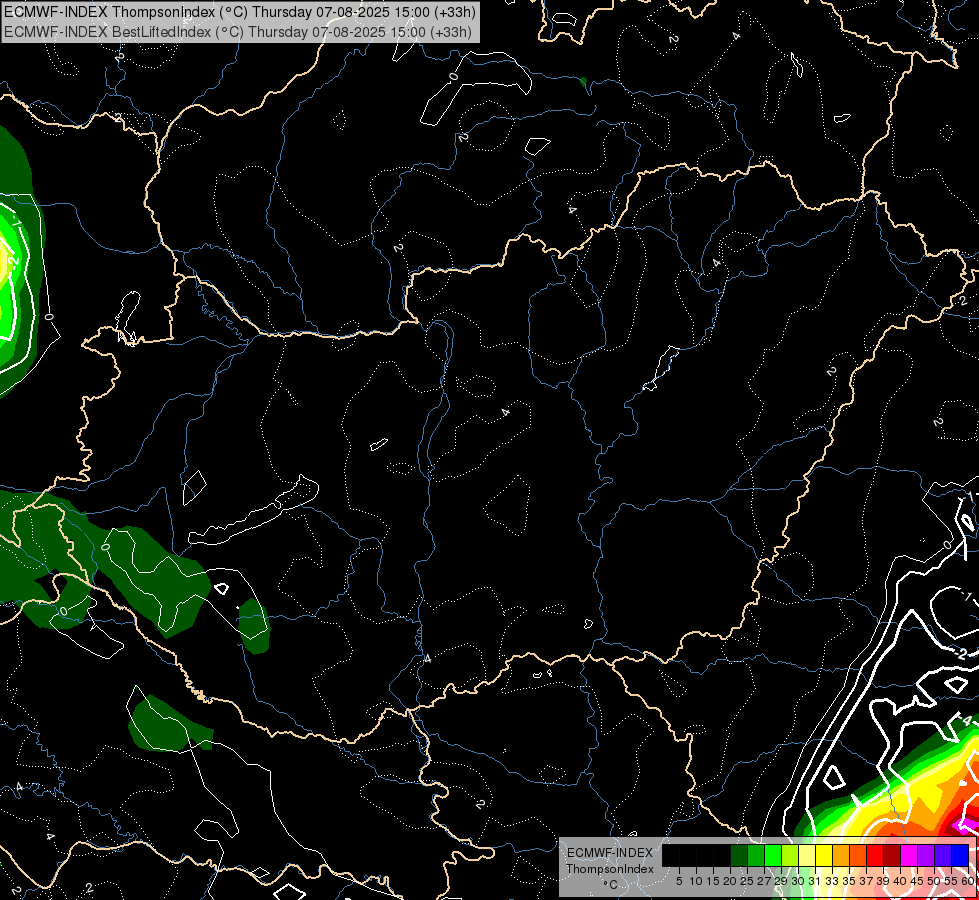This screenshot has height=900, width=979.
Task: Choose the orange-red 35–37 legend swatch
Action: 858,856
